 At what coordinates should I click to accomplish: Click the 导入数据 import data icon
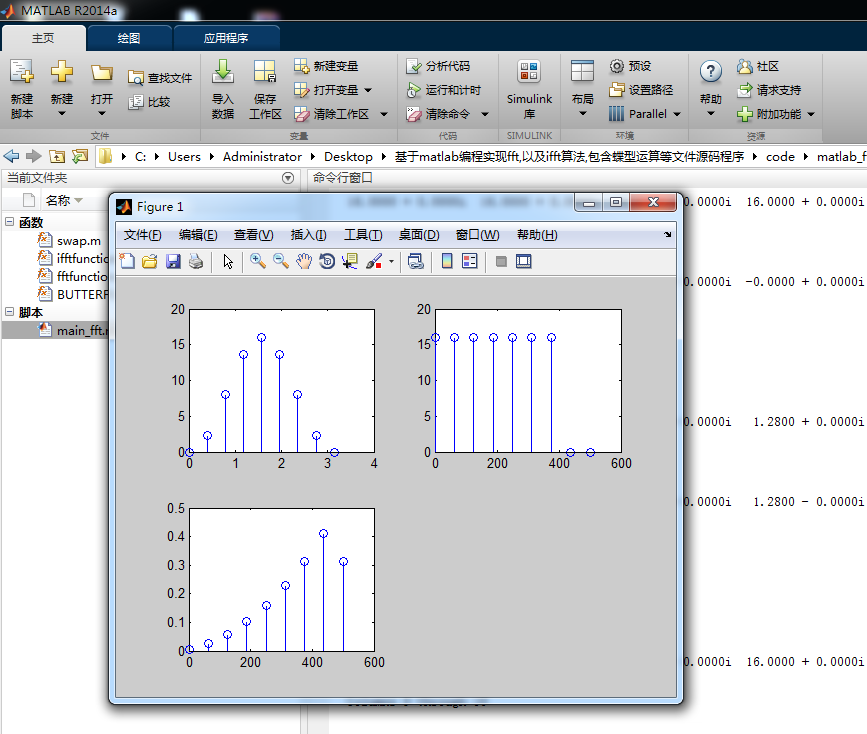[x=223, y=89]
